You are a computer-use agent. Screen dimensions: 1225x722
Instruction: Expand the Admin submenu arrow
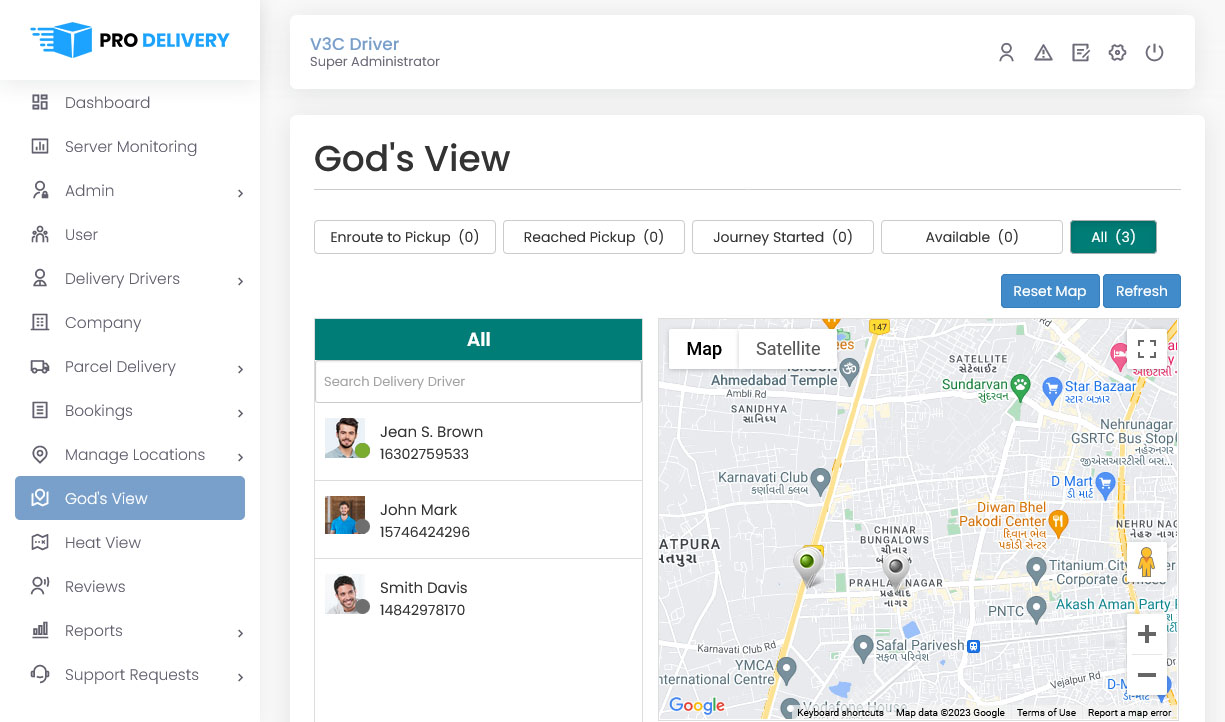pos(240,193)
